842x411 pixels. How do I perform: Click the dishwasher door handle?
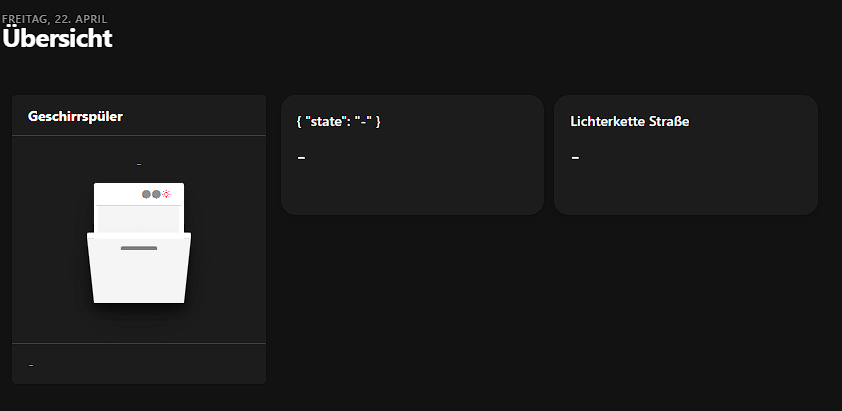point(139,247)
